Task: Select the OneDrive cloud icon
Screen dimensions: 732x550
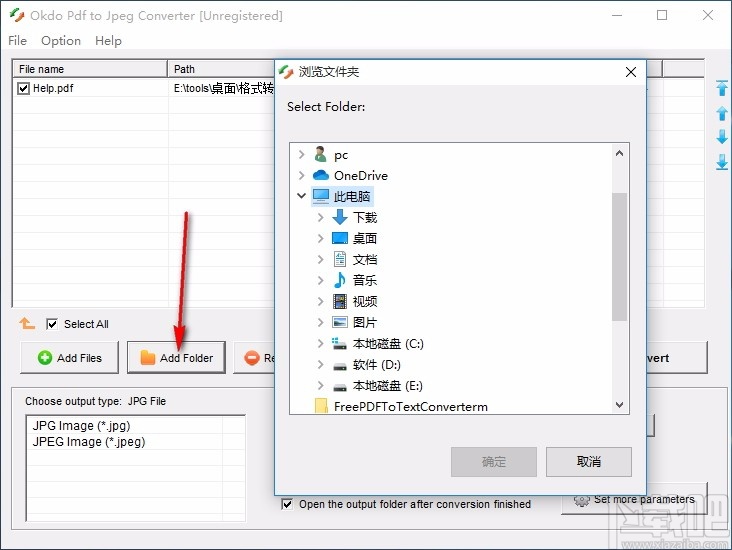Action: [321, 175]
